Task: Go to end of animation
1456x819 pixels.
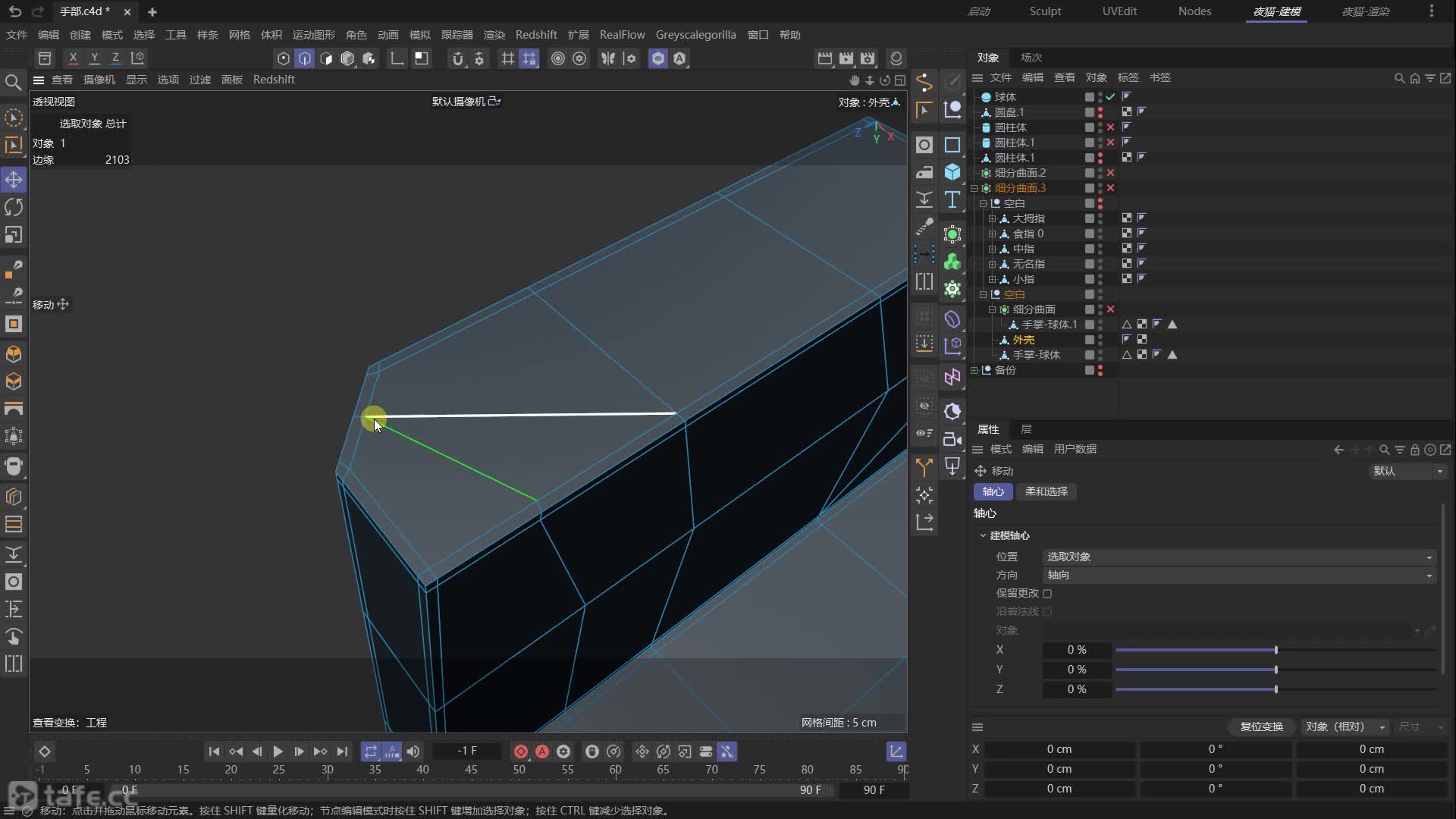Action: [x=342, y=752]
